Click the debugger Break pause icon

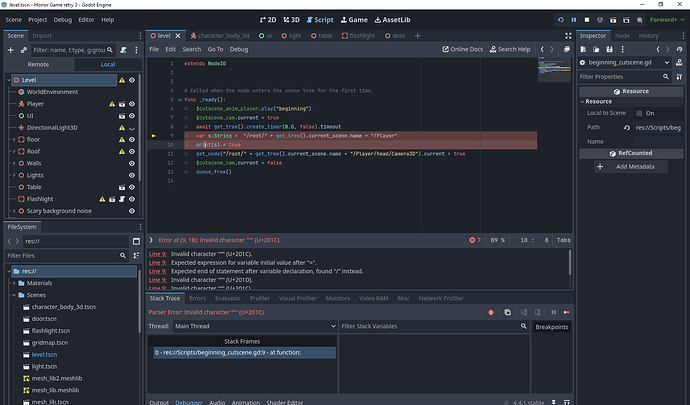(554, 312)
